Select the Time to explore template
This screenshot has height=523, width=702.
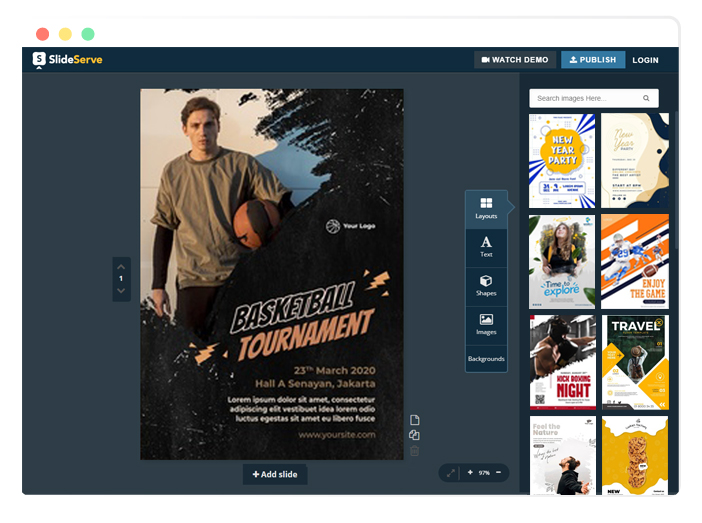pyautogui.click(x=562, y=262)
